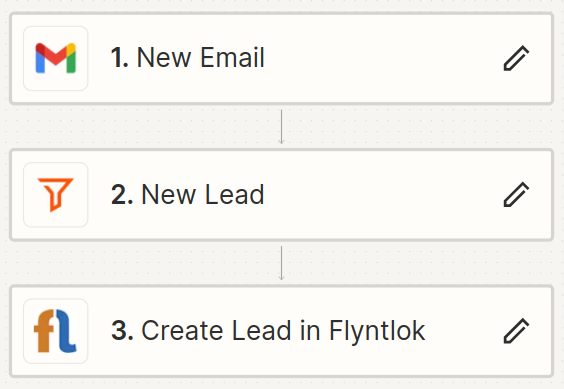Image resolution: width=564 pixels, height=389 pixels.
Task: Select the New Email step title text
Action: 201,58
